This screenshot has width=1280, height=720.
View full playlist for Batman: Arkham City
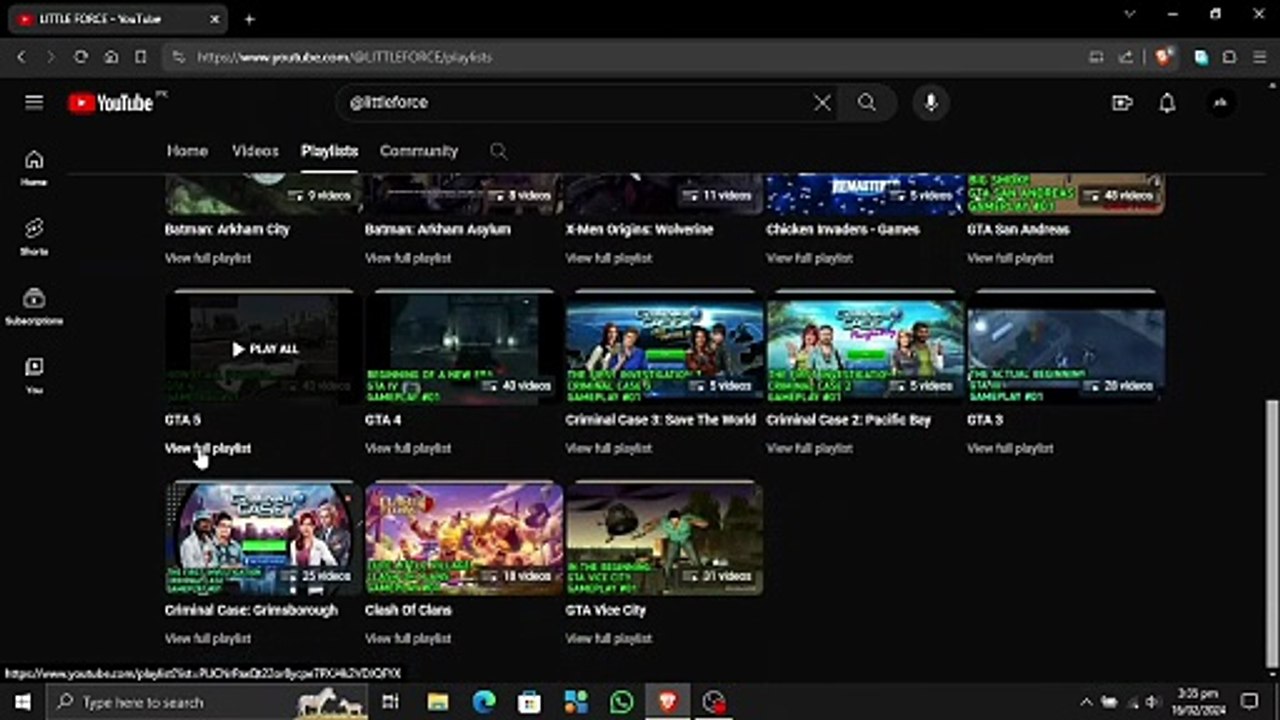(208, 258)
